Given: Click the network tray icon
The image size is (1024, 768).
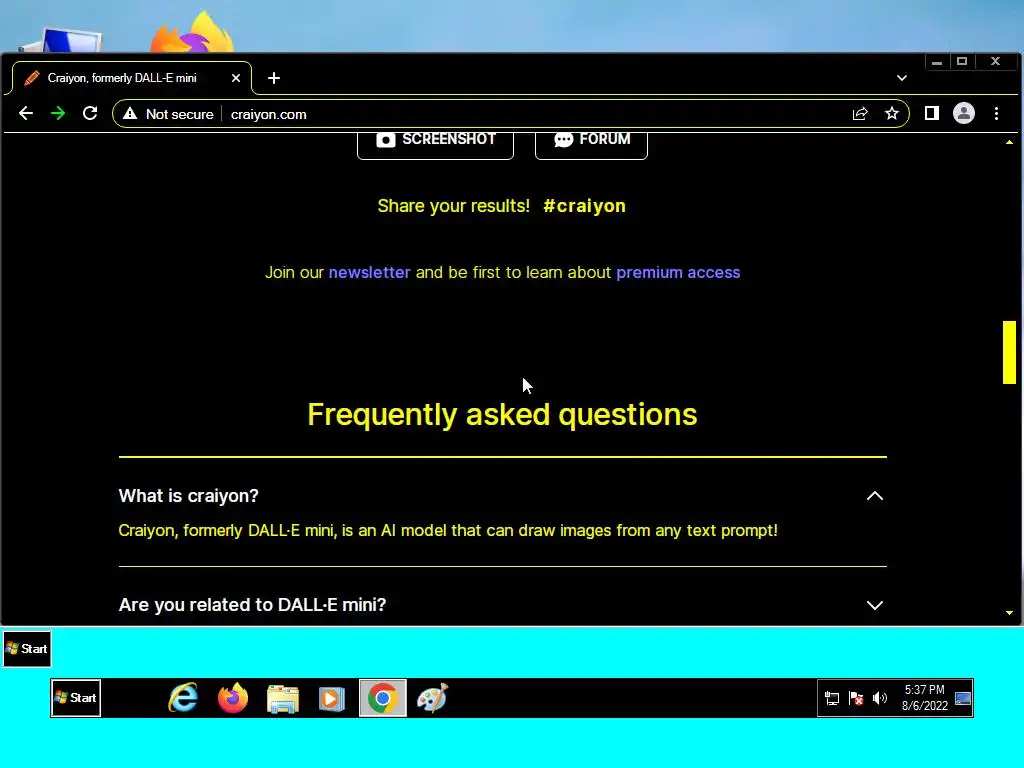Looking at the screenshot, I should click(x=831, y=698).
